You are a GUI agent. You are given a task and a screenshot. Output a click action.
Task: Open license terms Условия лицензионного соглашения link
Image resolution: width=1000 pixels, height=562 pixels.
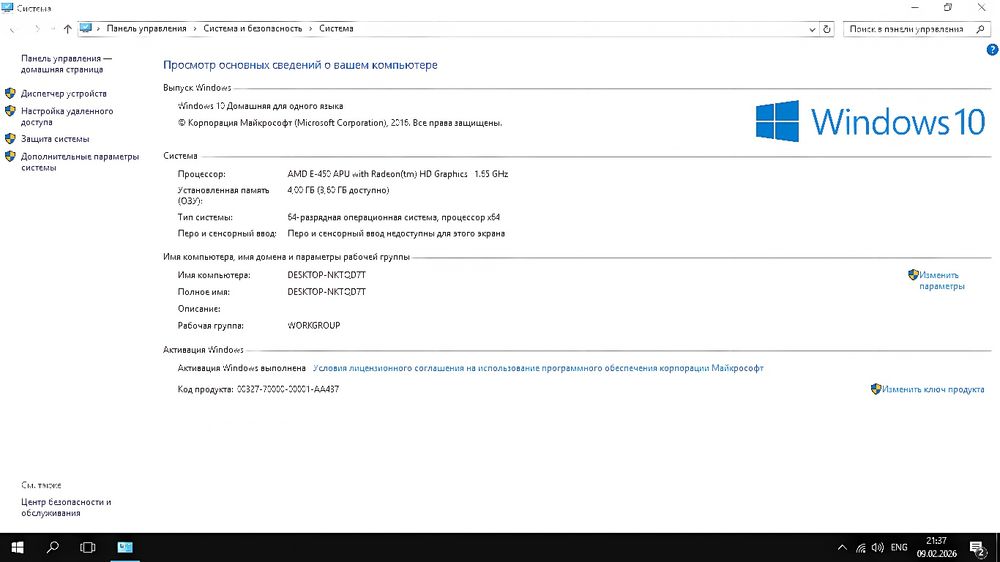(538, 368)
